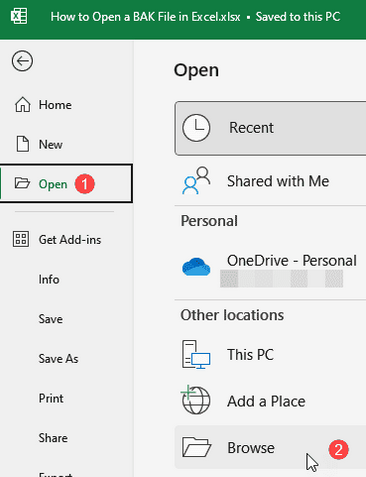The width and height of the screenshot is (366, 477).
Task: Choose Add a Place
Action: click(x=270, y=401)
